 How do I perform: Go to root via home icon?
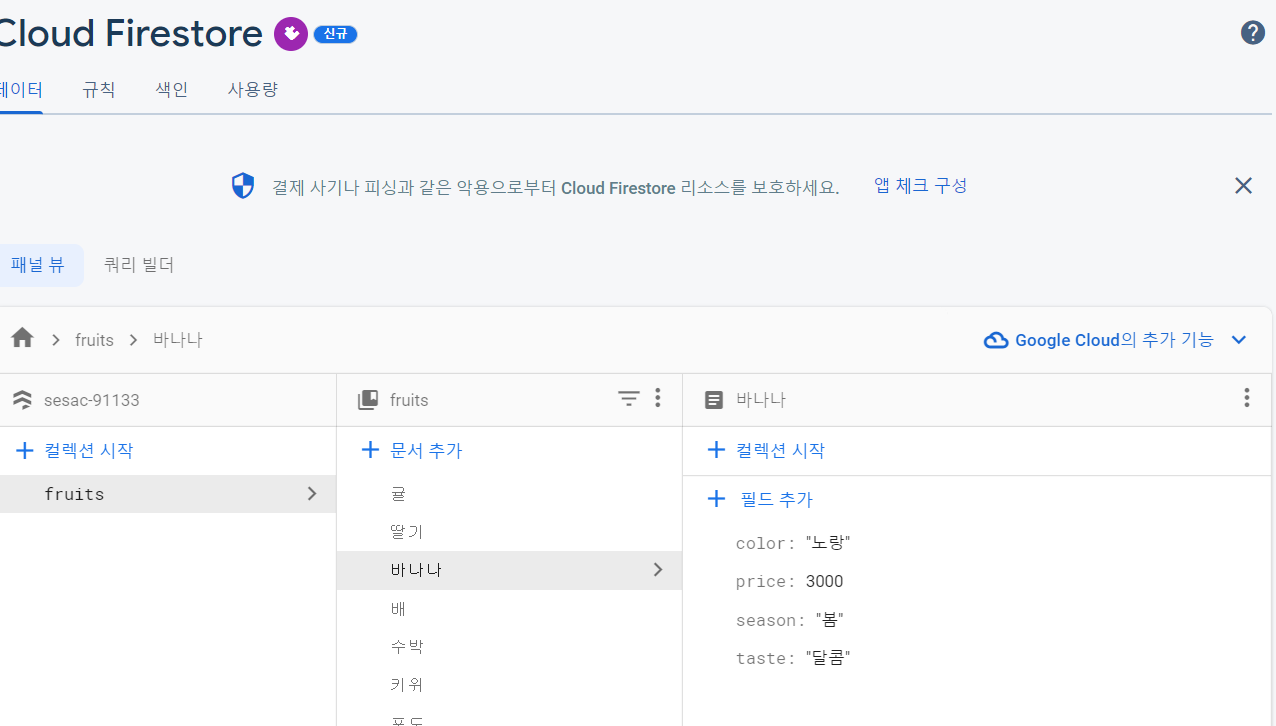pos(23,339)
